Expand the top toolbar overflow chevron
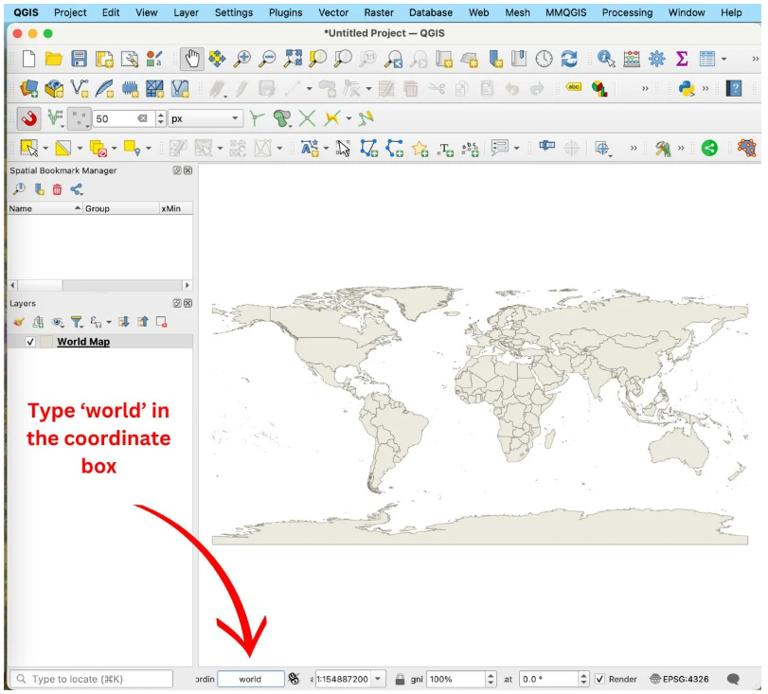 pos(755,59)
